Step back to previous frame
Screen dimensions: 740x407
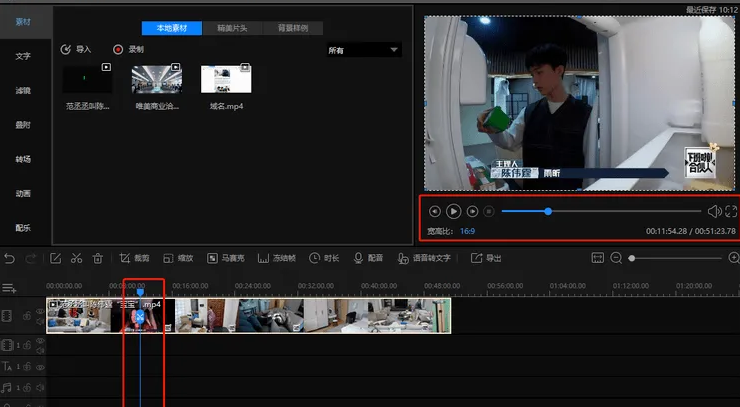coord(435,212)
